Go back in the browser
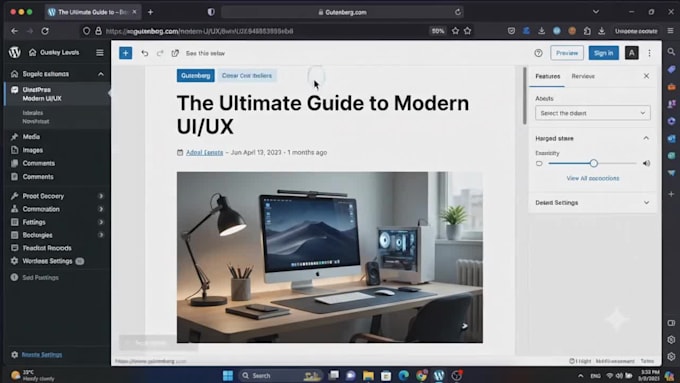Image resolution: width=680 pixels, height=383 pixels. point(14,31)
